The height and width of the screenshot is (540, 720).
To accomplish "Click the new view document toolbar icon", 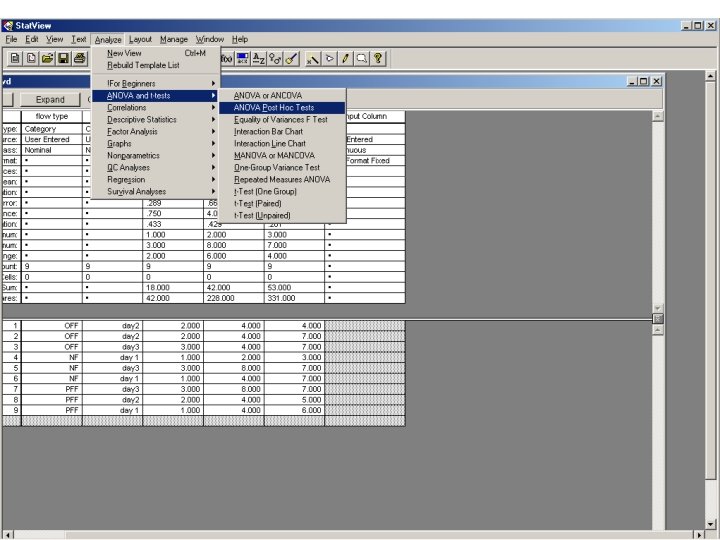I will [x=31, y=58].
